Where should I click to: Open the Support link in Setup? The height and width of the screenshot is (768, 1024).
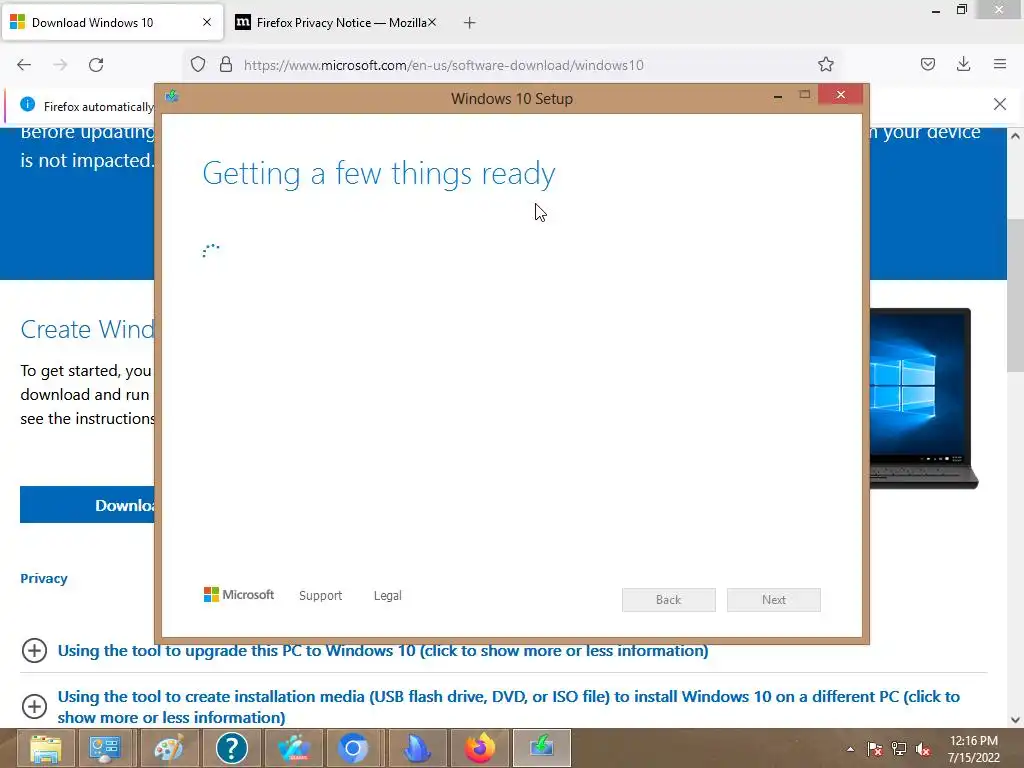[x=320, y=596]
